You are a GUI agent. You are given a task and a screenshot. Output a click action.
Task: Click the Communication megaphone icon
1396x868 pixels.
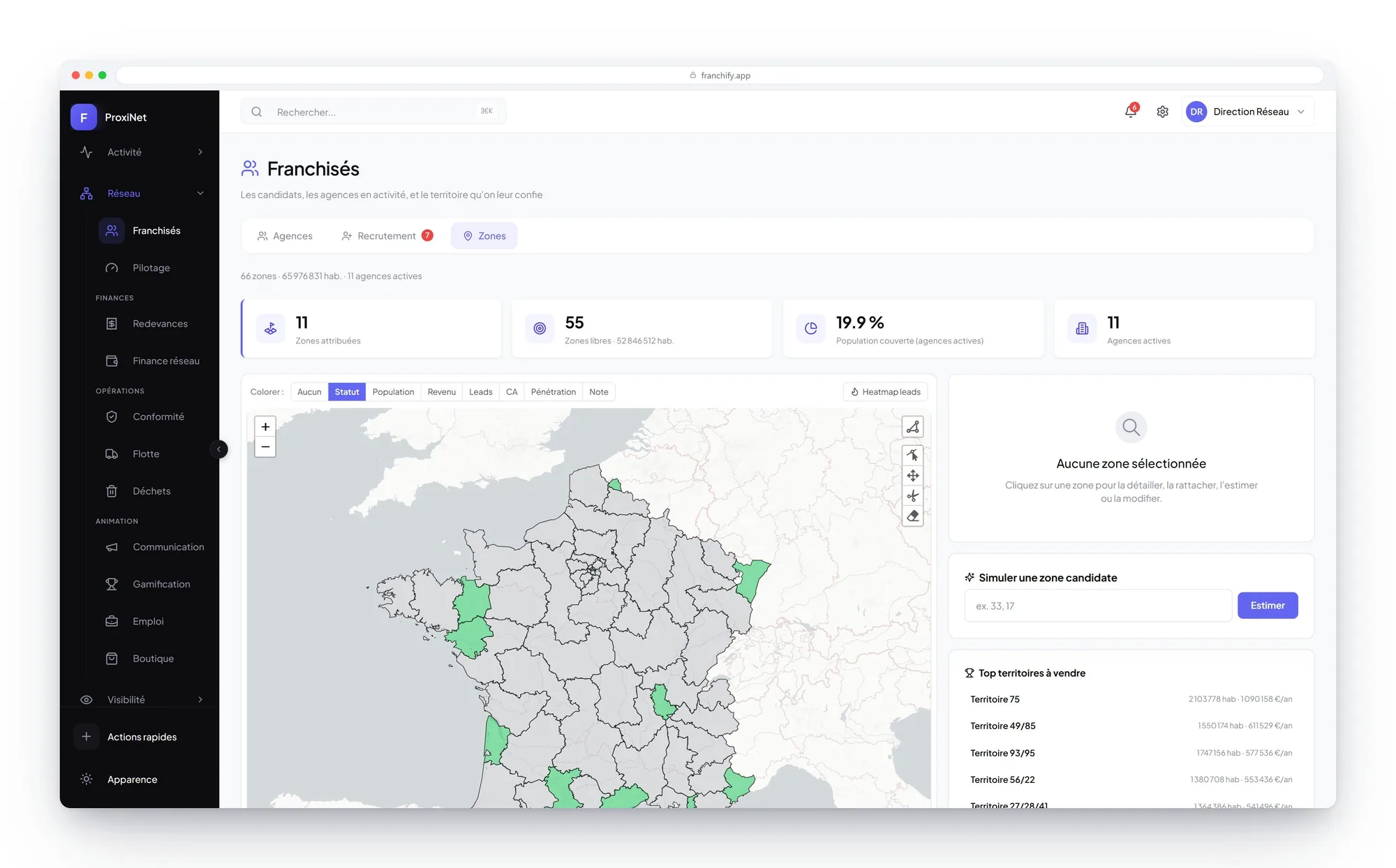click(x=112, y=547)
